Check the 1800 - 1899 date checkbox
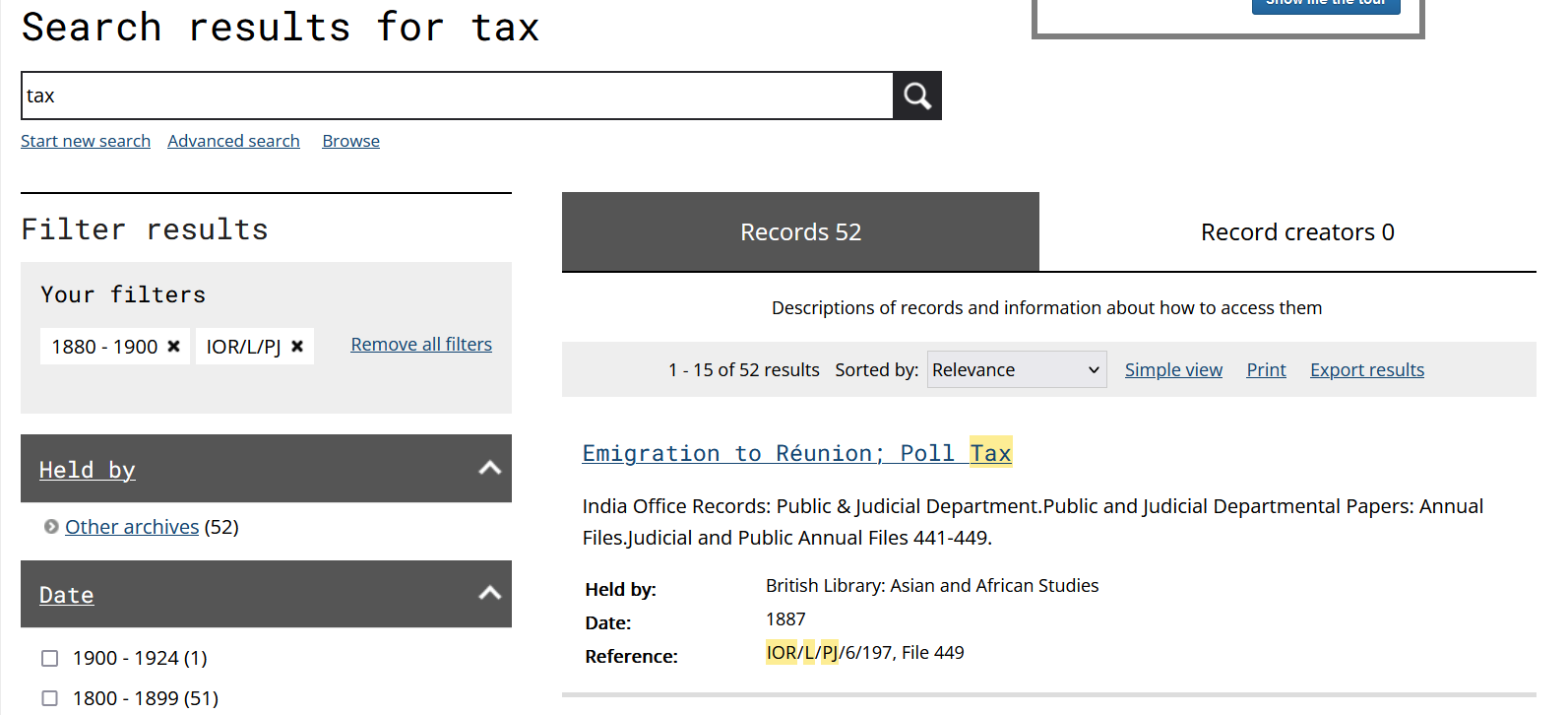Viewport: 1568px width, 715px height. click(x=50, y=698)
